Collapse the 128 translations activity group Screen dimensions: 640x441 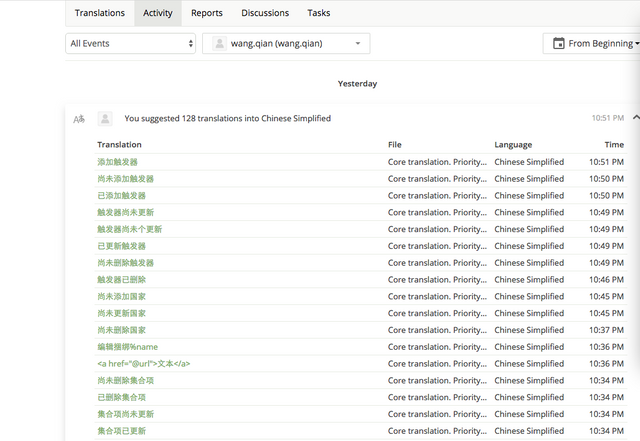pos(635,118)
